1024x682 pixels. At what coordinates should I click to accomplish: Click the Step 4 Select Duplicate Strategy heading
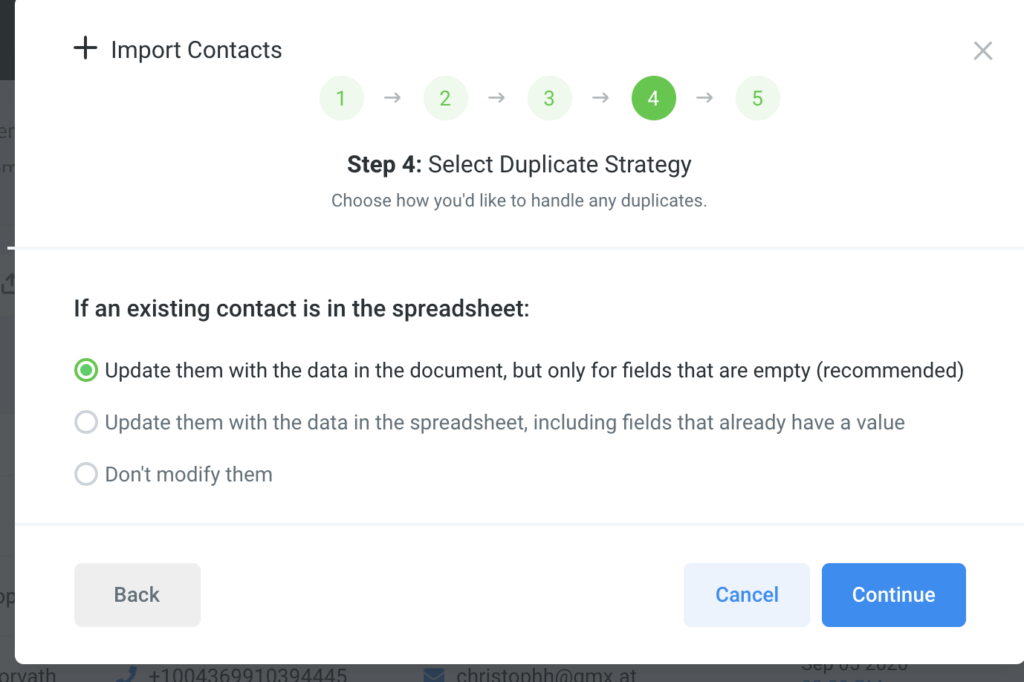[x=519, y=164]
